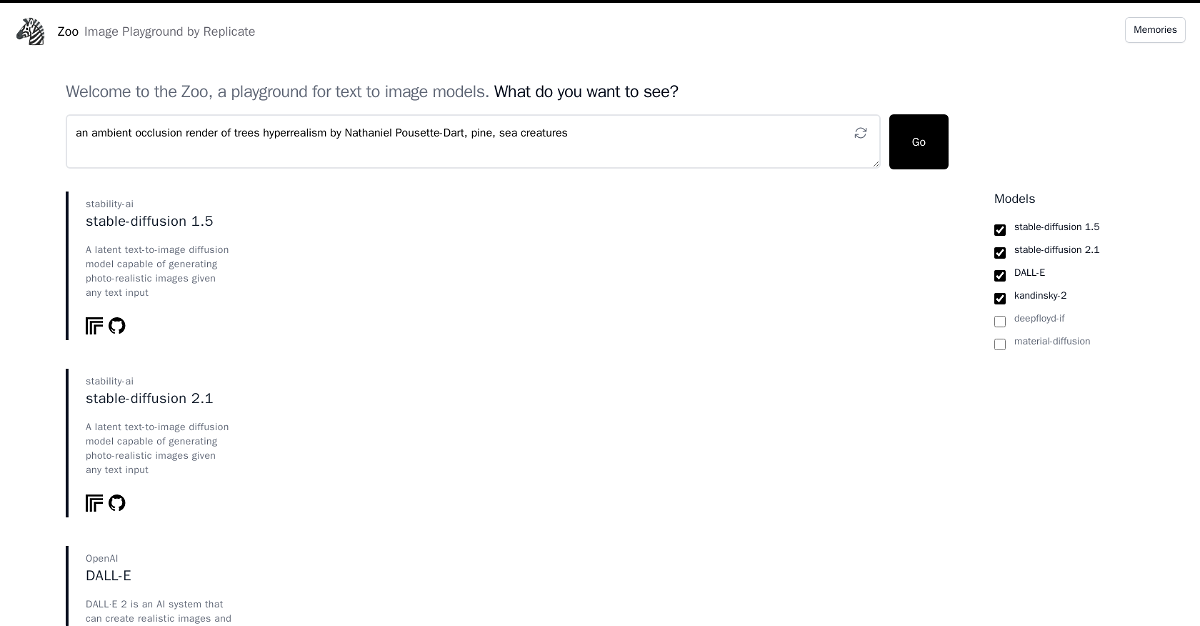Open the Memories button
This screenshot has height=626, width=1200.
pyautogui.click(x=1155, y=30)
